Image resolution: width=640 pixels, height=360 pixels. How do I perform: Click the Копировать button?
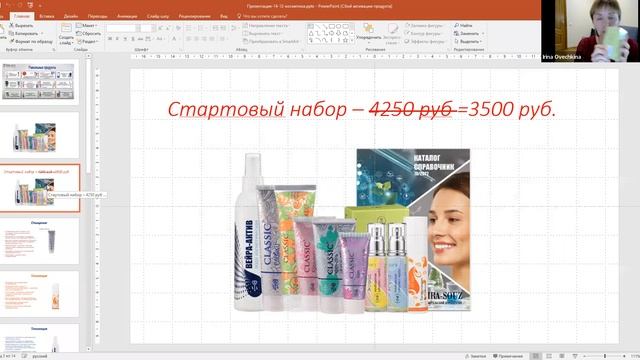(24, 33)
